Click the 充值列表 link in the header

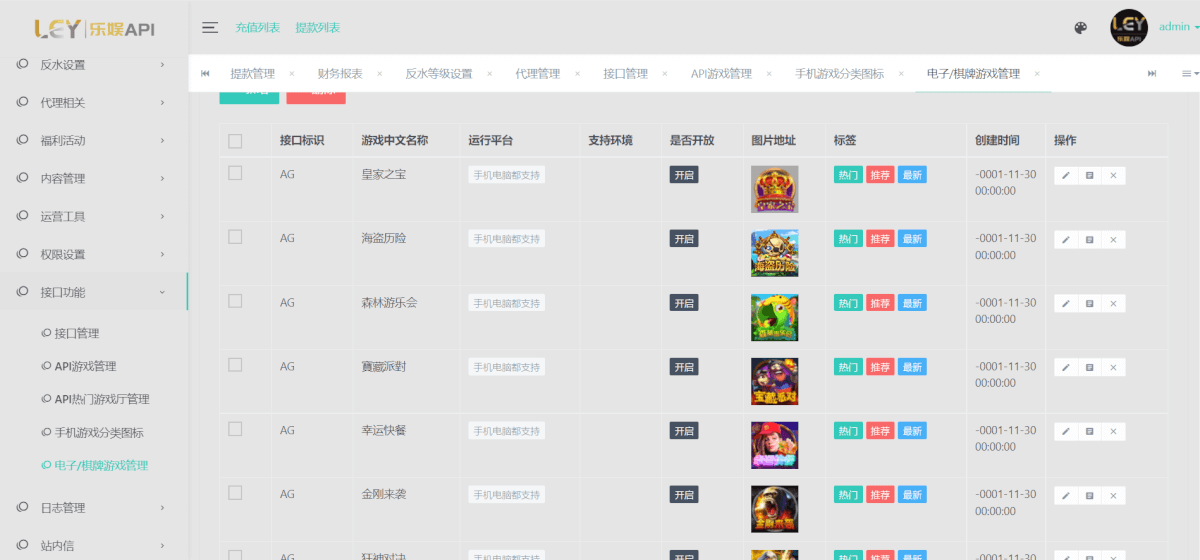click(257, 28)
